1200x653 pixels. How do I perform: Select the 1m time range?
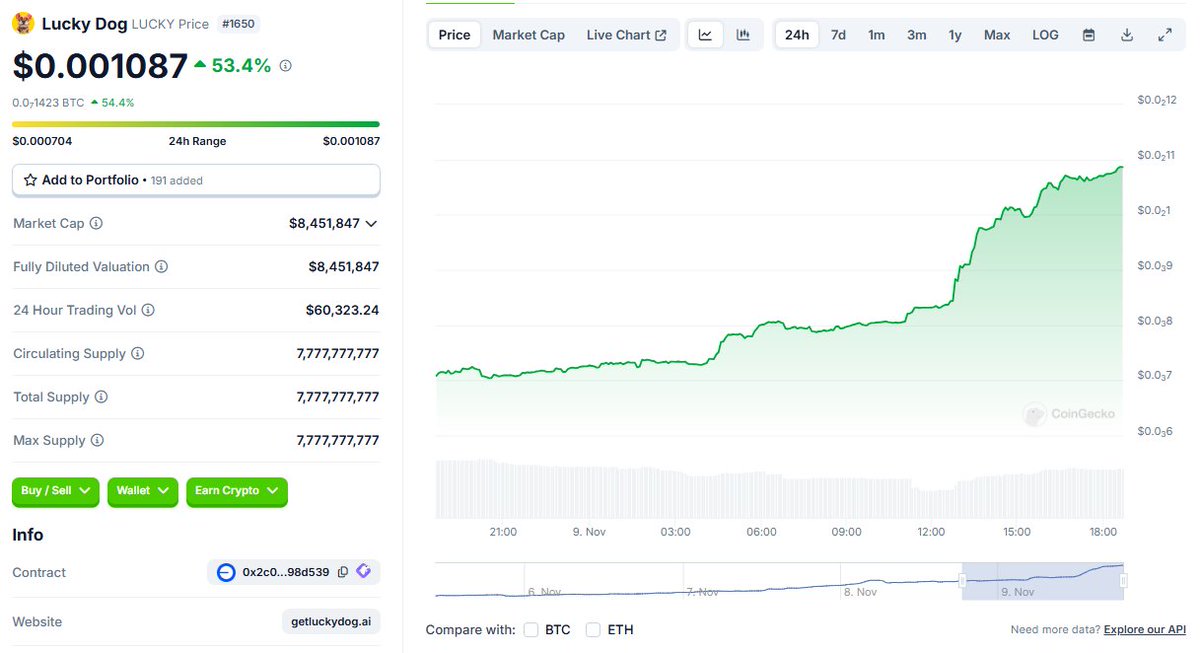[x=876, y=35]
